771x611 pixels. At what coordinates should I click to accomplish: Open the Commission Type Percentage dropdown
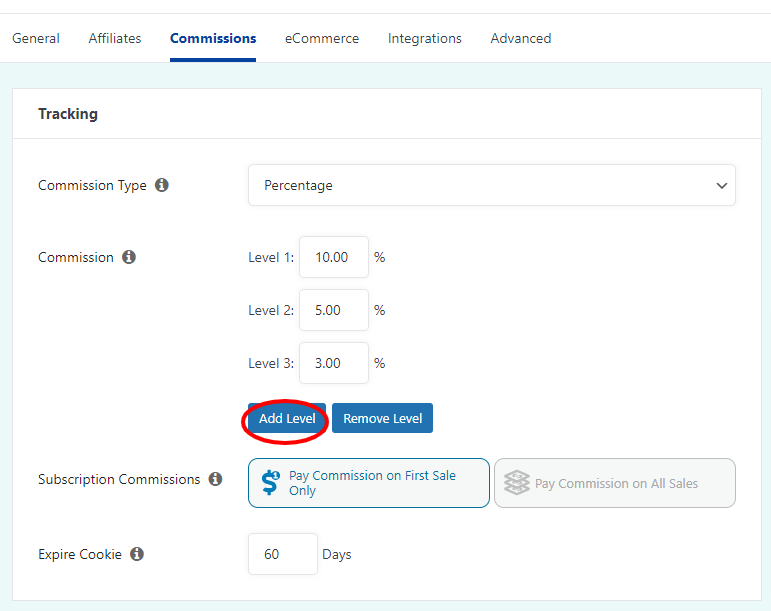click(x=492, y=185)
